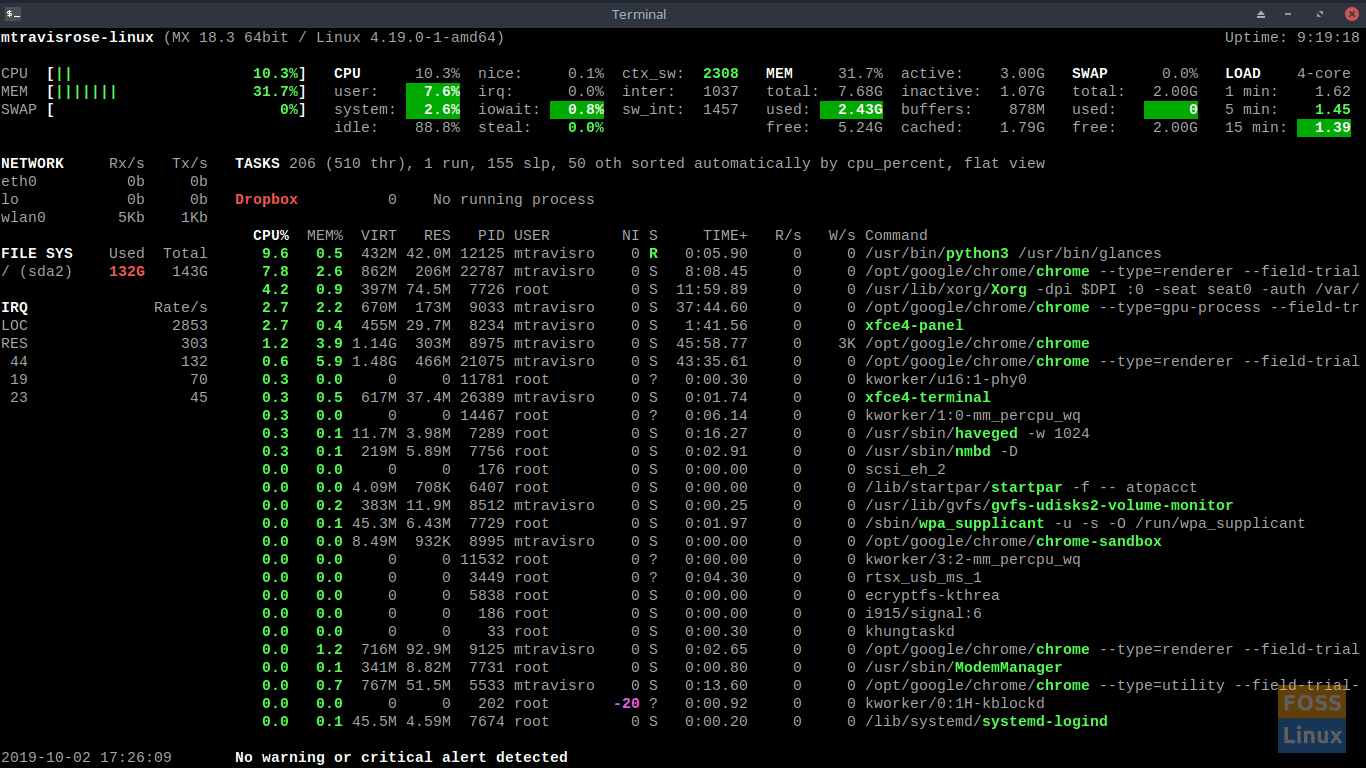The image size is (1366, 768).
Task: Select the haveged -w 1024 command
Action: tap(977, 434)
